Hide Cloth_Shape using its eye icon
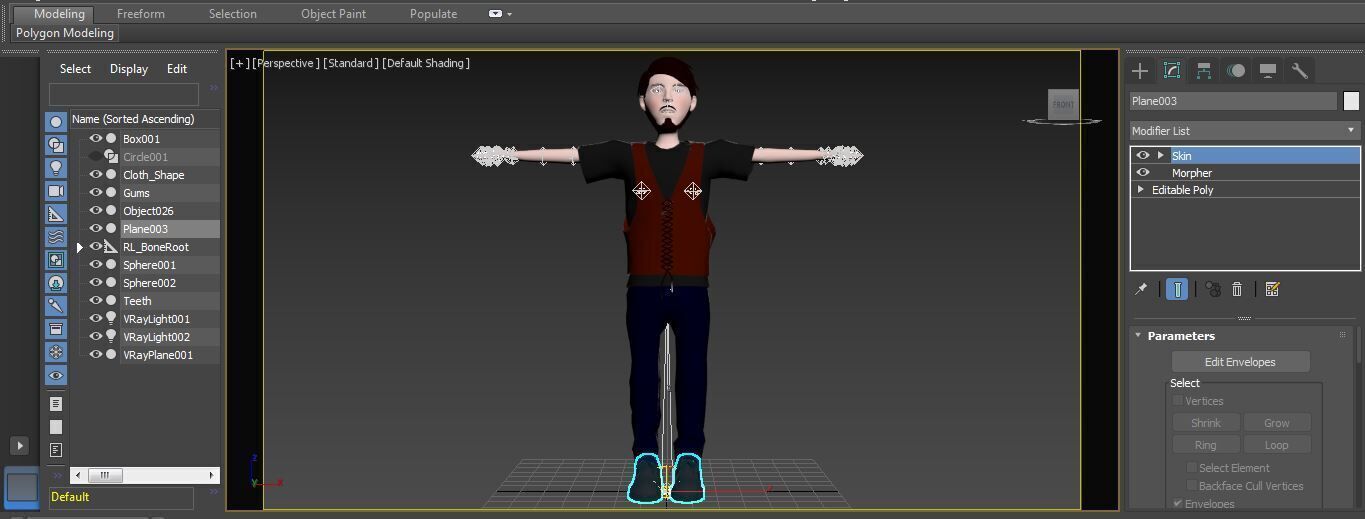Screen dimensions: 1365x519 pos(96,175)
